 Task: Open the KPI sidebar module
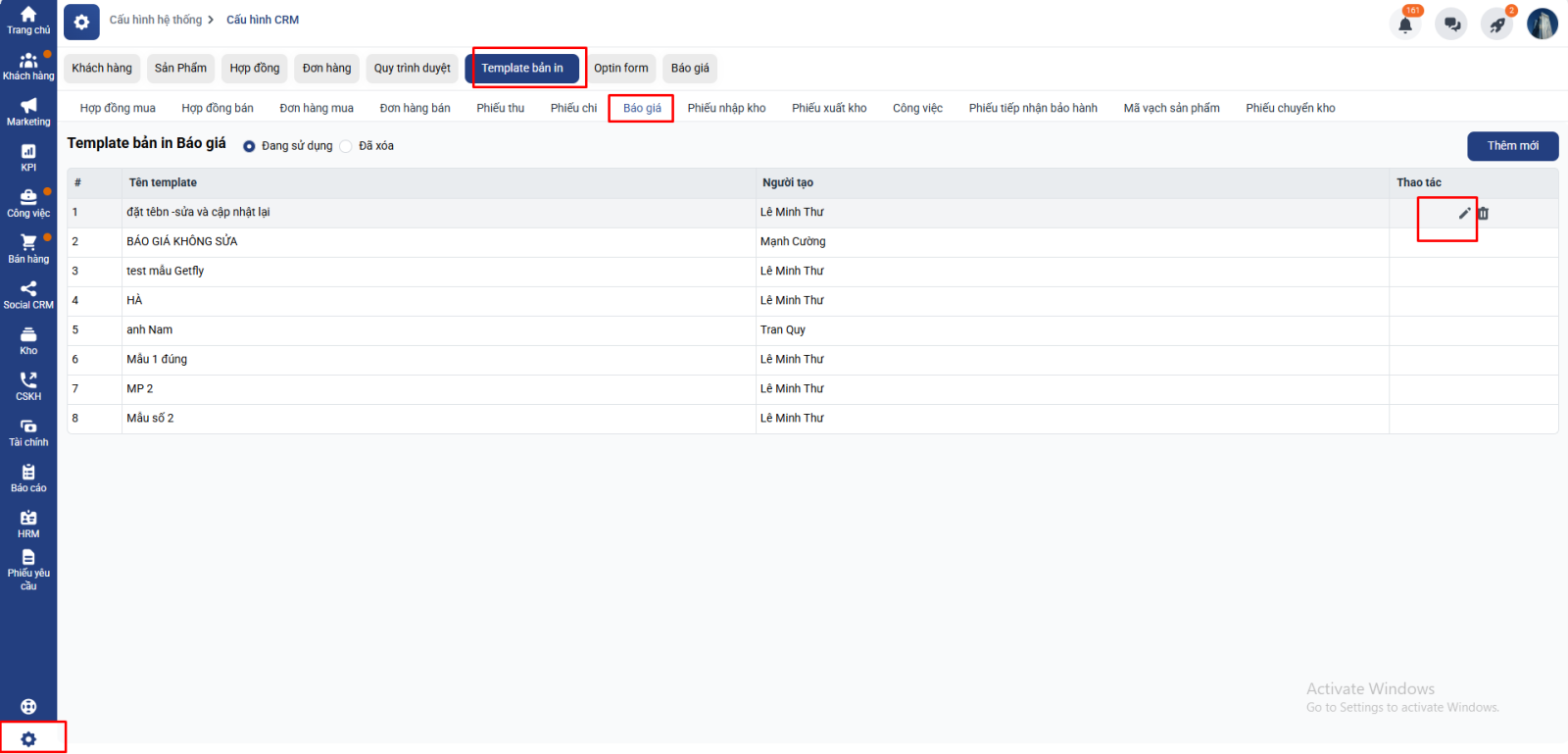click(28, 157)
